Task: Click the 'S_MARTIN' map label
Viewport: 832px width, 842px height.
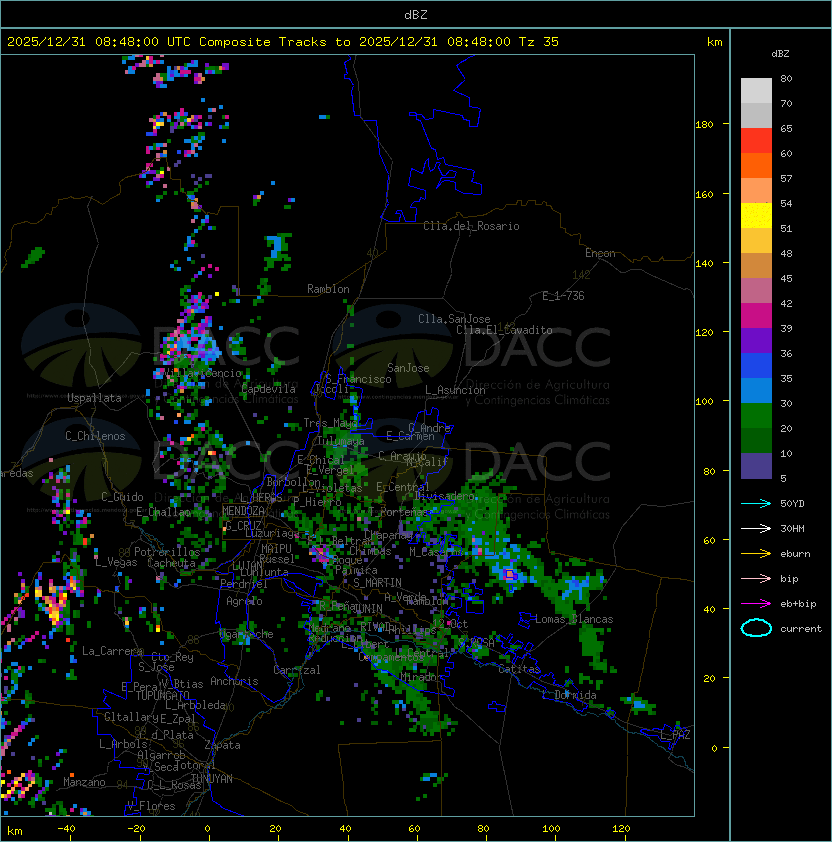Action: pos(378,583)
